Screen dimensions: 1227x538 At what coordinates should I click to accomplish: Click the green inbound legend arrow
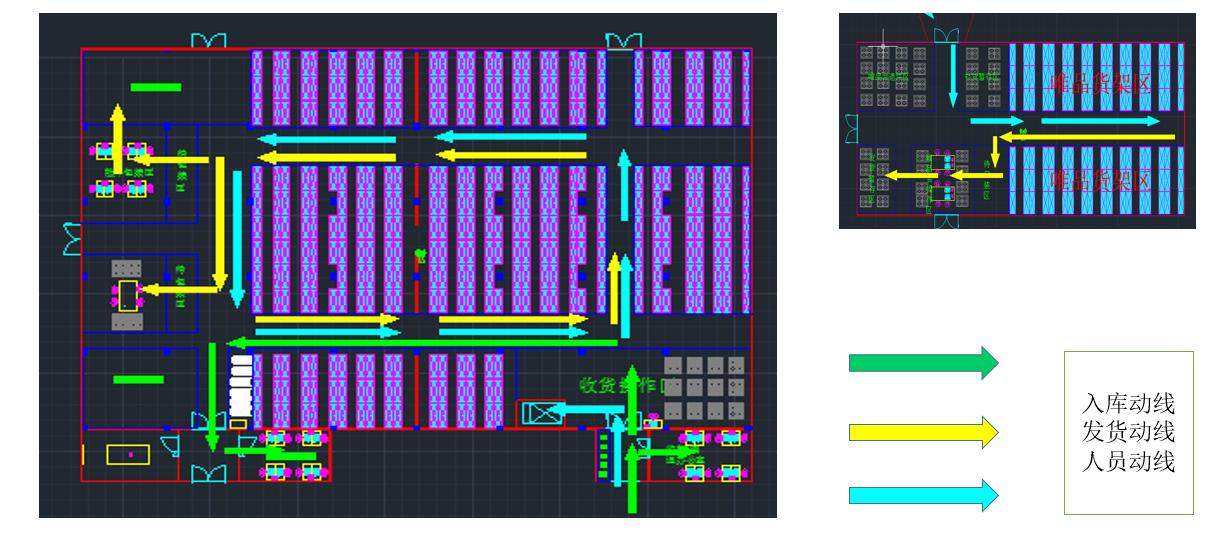pos(922,363)
